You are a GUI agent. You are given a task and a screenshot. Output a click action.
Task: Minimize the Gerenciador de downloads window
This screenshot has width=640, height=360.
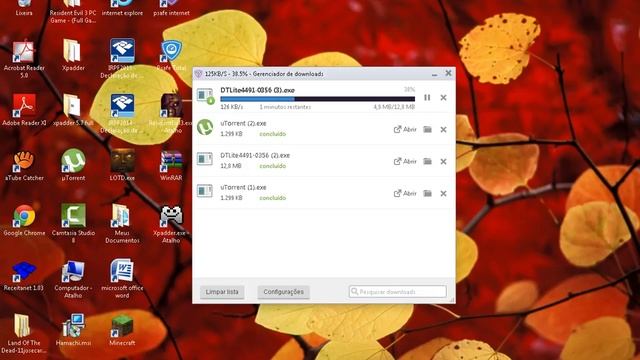(434, 74)
